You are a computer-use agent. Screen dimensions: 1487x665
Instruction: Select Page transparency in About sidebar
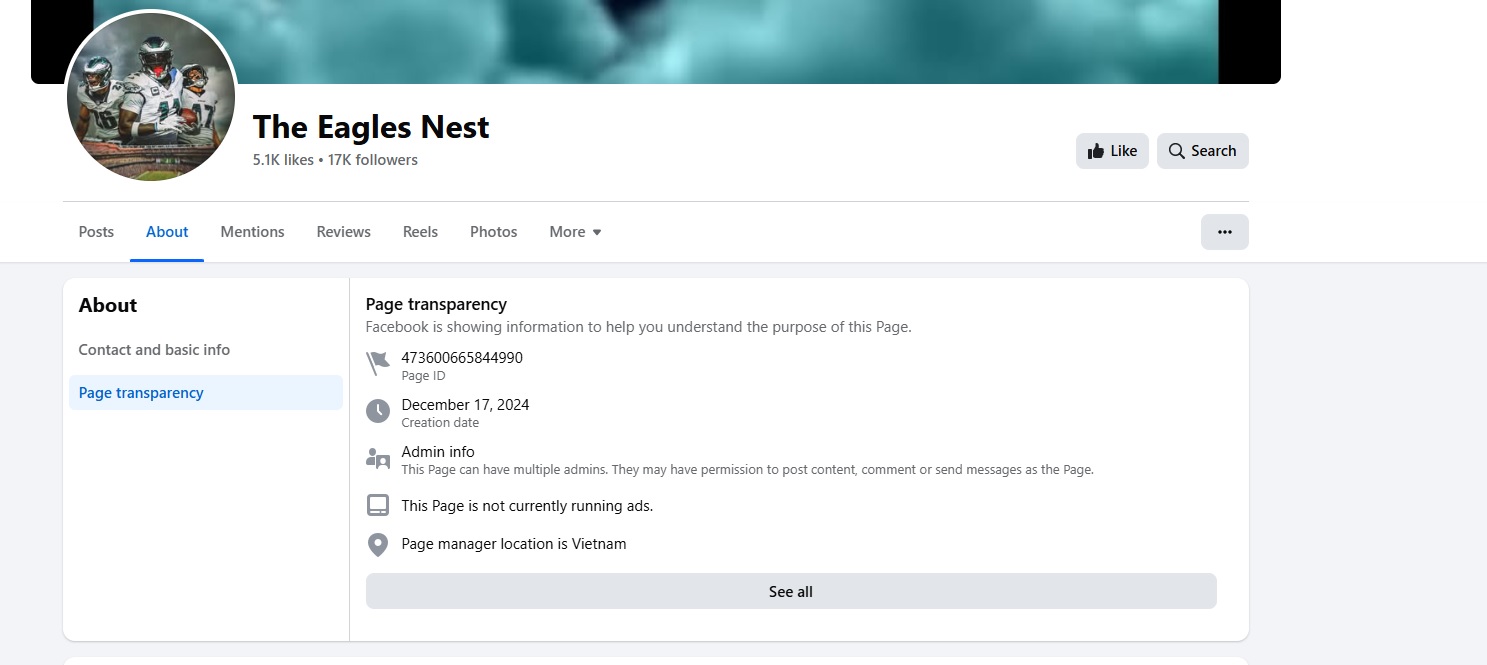pyautogui.click(x=141, y=393)
